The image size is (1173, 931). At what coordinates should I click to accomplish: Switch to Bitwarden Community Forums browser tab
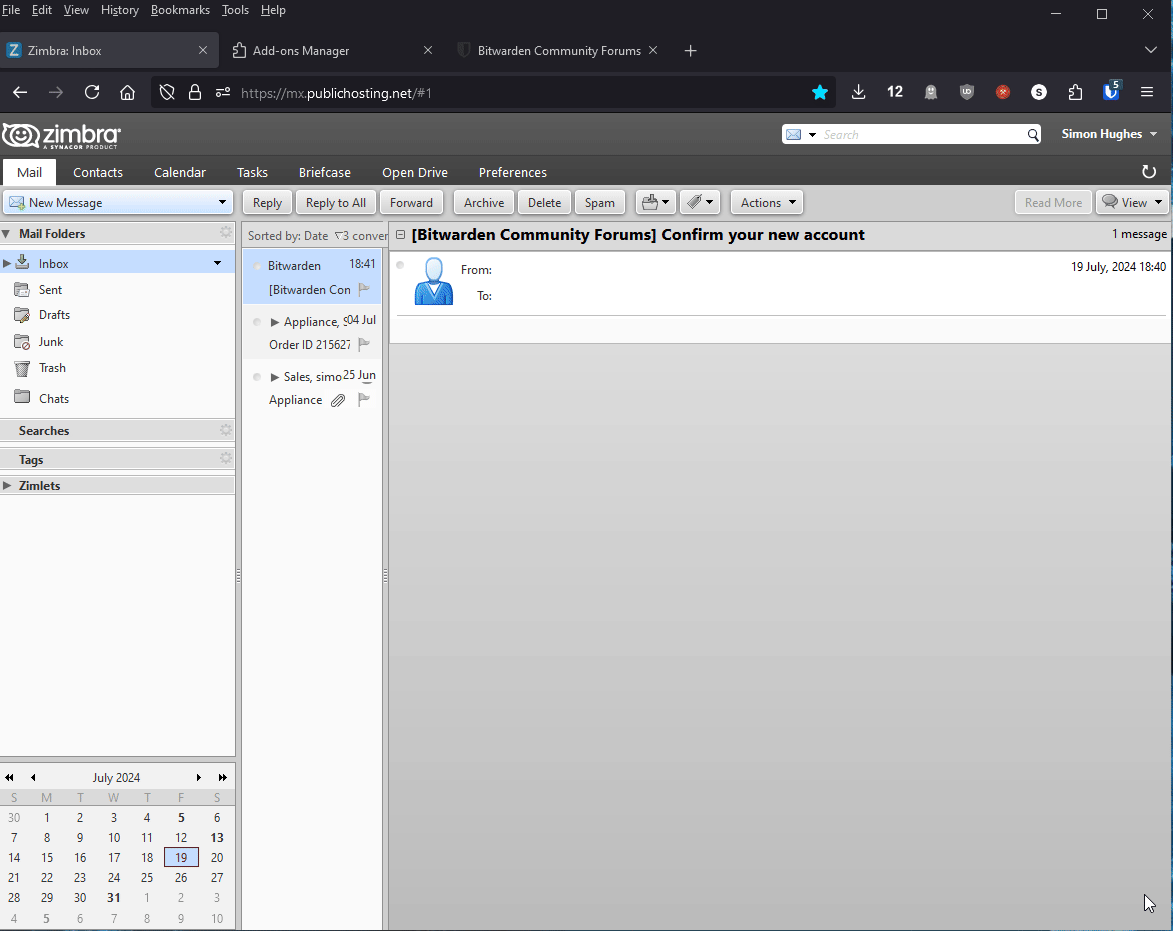559,51
